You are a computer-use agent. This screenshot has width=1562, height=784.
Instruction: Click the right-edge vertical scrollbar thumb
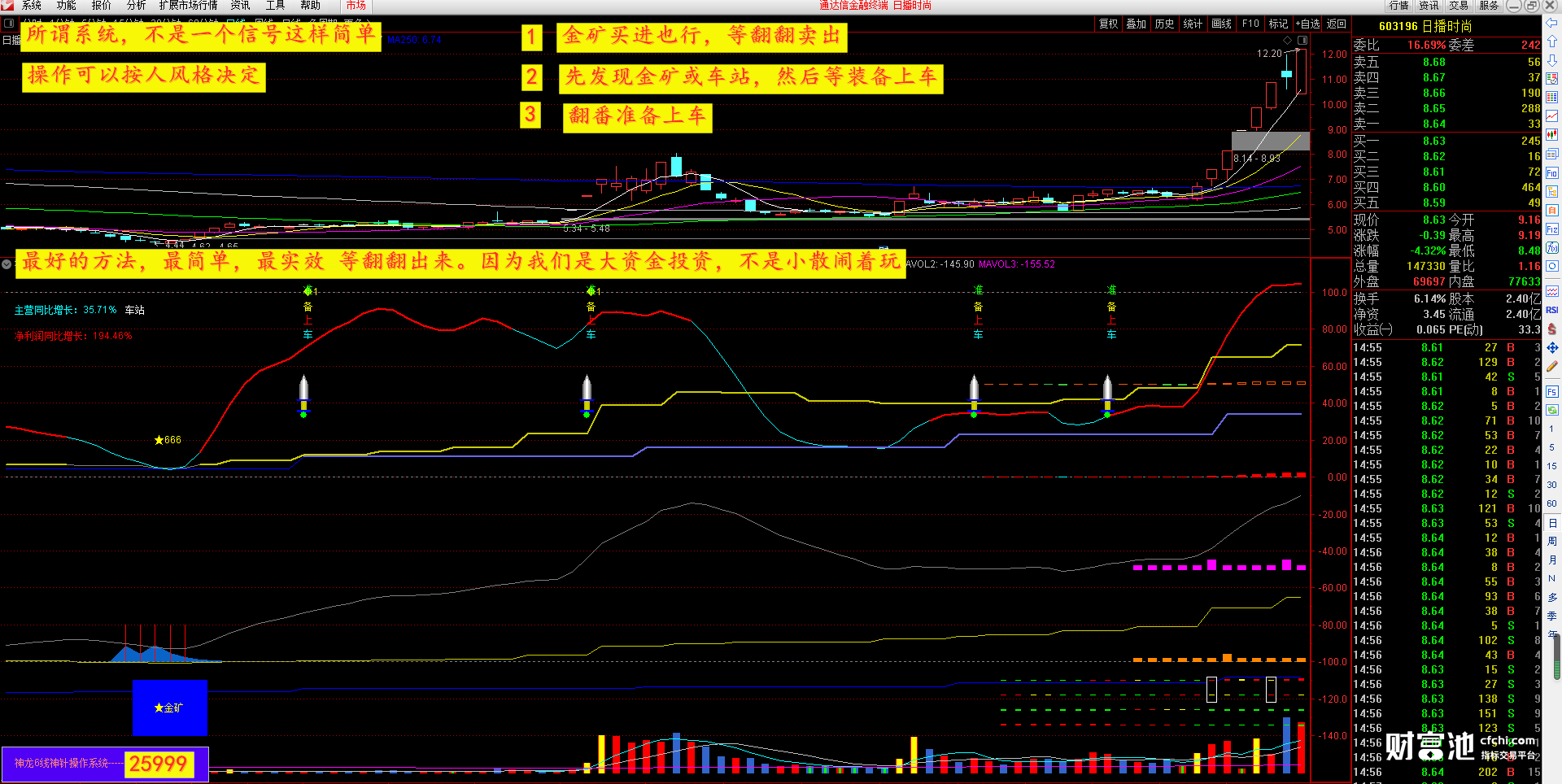pyautogui.click(x=1558, y=658)
